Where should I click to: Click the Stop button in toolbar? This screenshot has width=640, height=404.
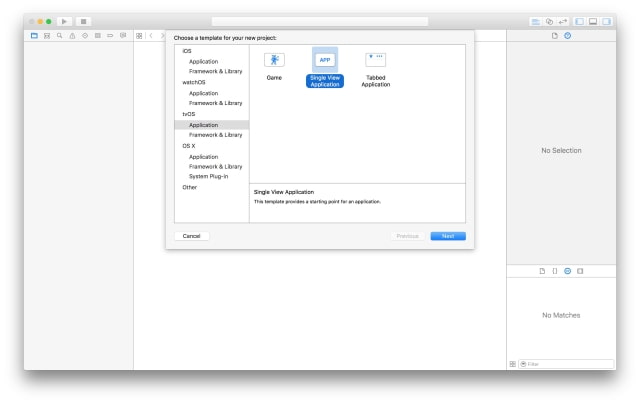pos(83,21)
